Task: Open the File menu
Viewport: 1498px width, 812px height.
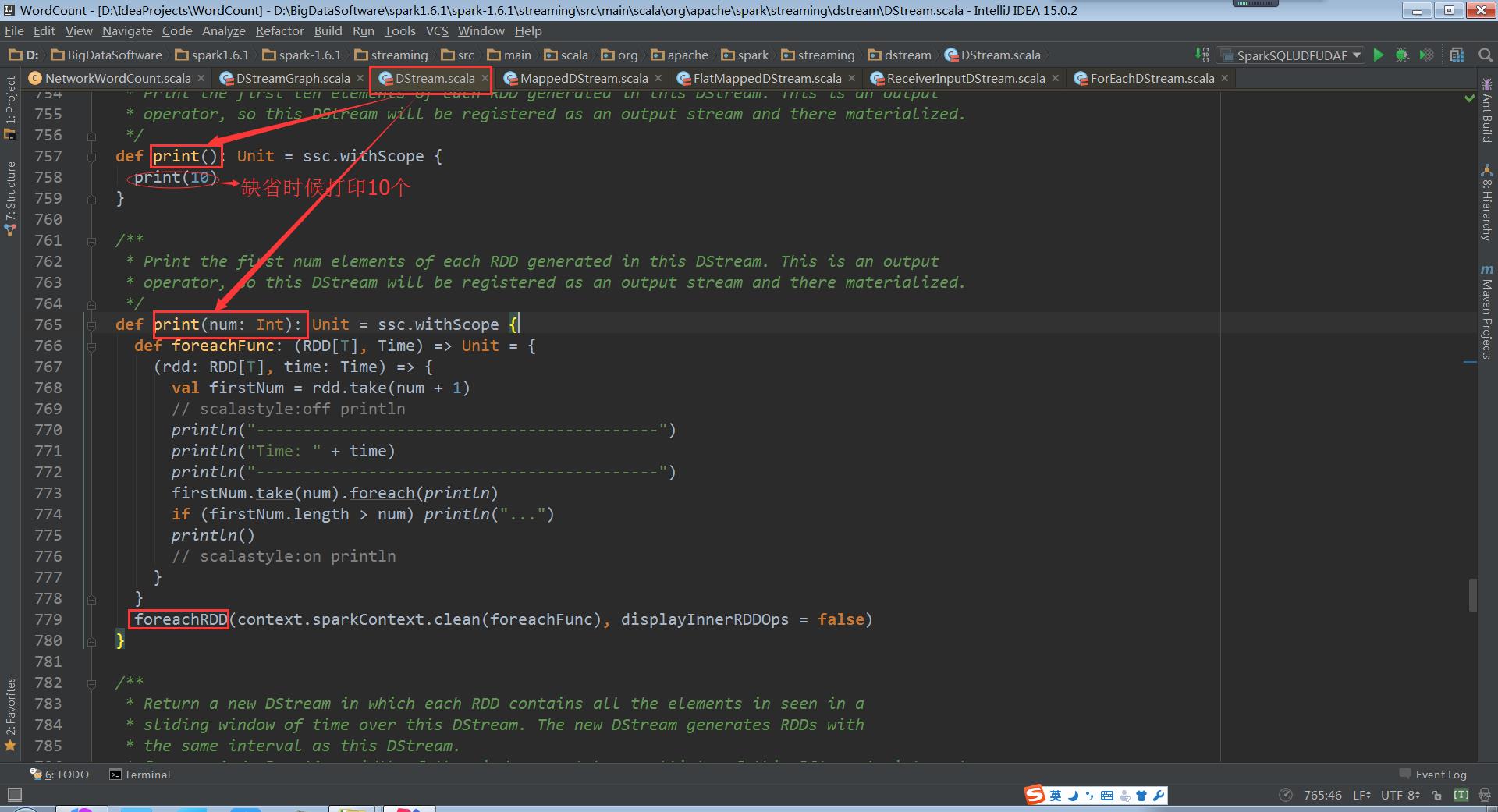Action: coord(14,31)
